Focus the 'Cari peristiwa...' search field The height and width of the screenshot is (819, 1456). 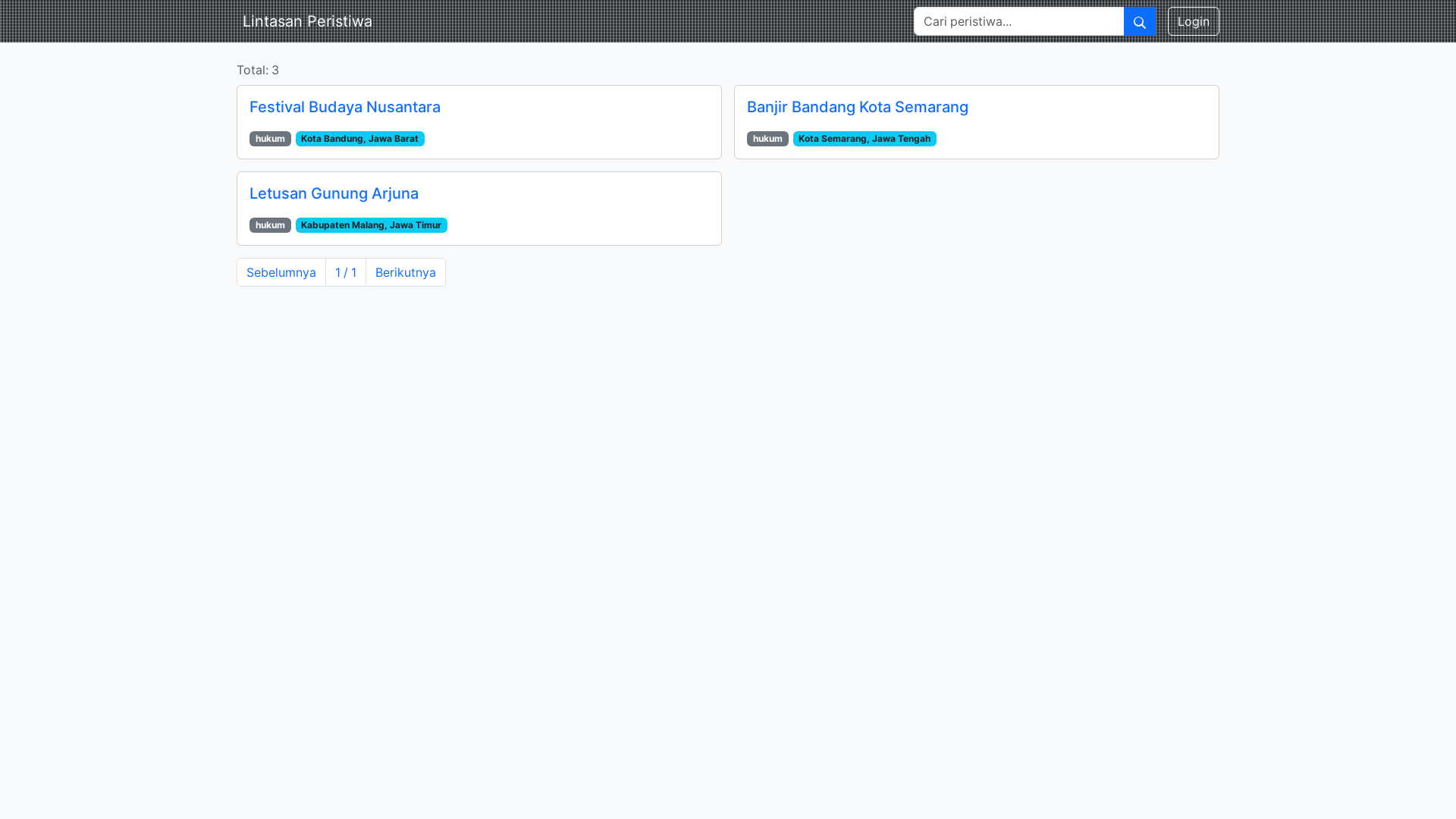click(1018, 21)
